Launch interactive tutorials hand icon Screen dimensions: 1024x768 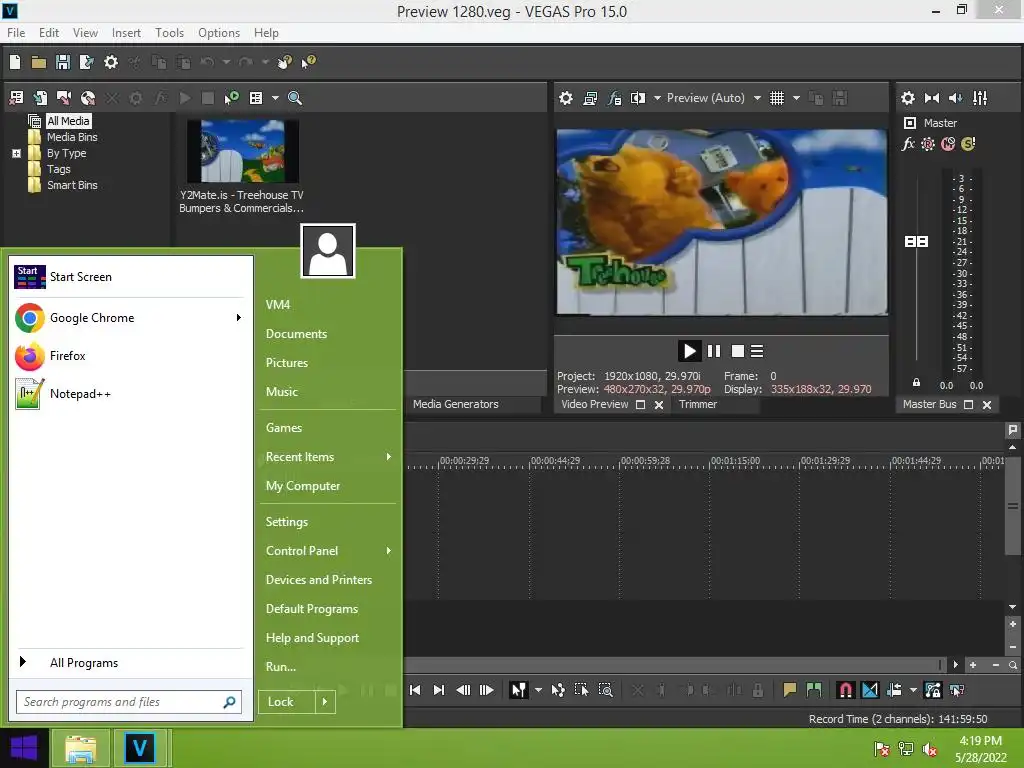(x=284, y=62)
